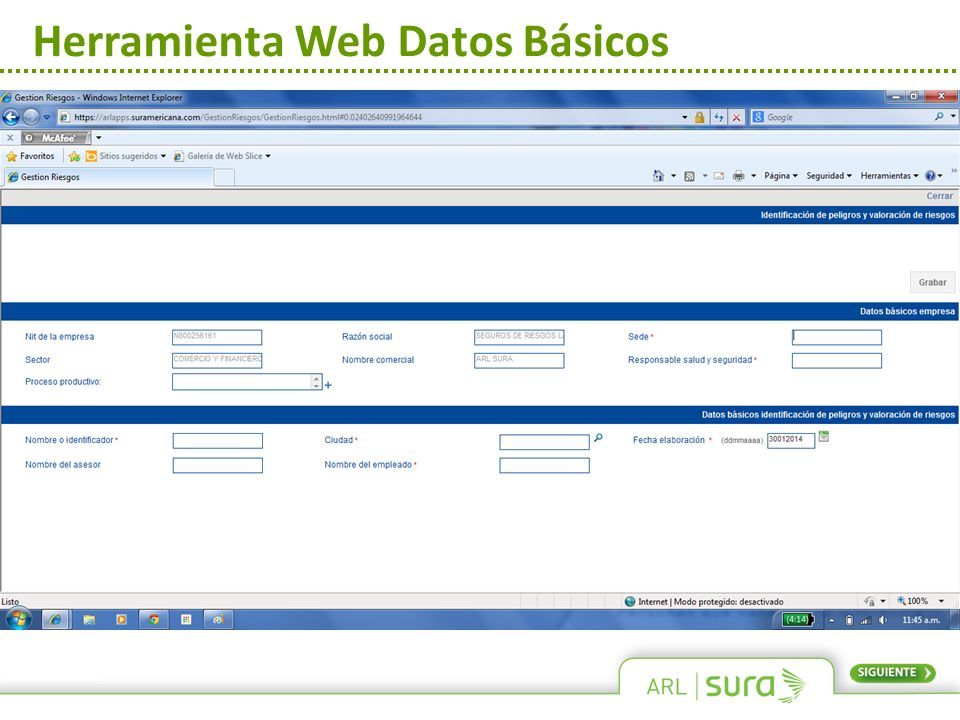Select the Gestion Riesgos browser tab
Image resolution: width=960 pixels, height=720 pixels.
[108, 177]
